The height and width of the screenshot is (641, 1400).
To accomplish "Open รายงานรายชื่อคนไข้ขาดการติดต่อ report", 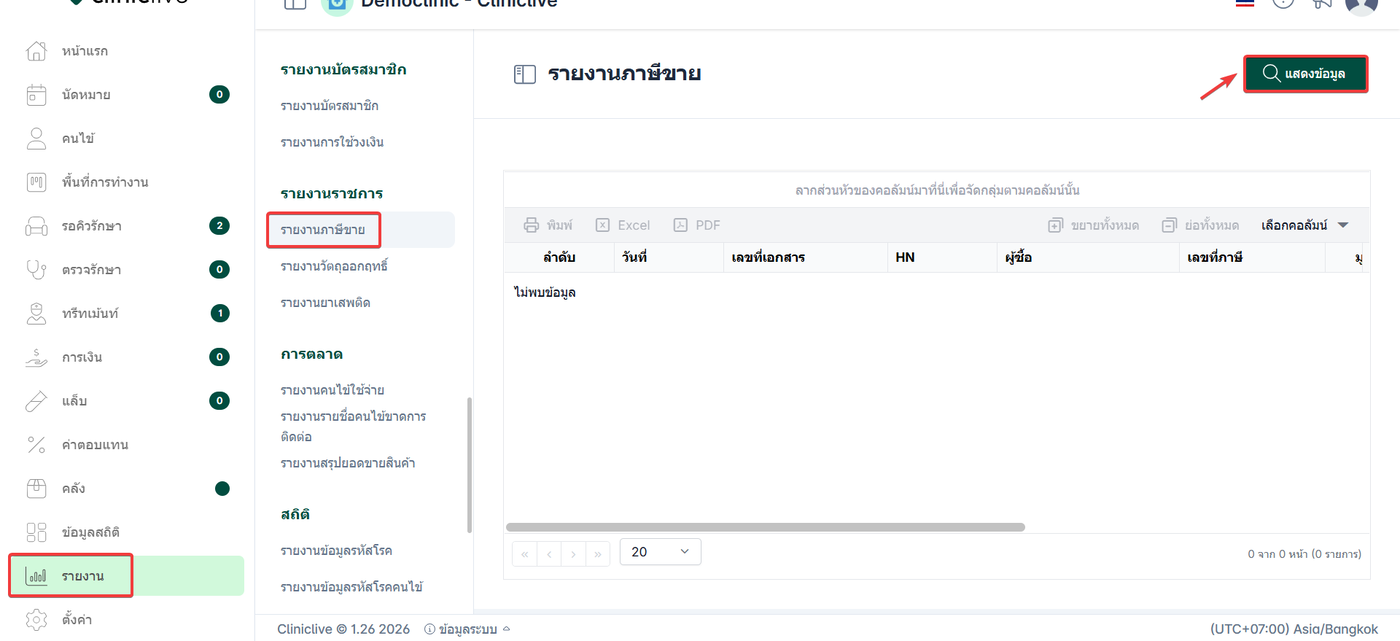I will pyautogui.click(x=353, y=427).
